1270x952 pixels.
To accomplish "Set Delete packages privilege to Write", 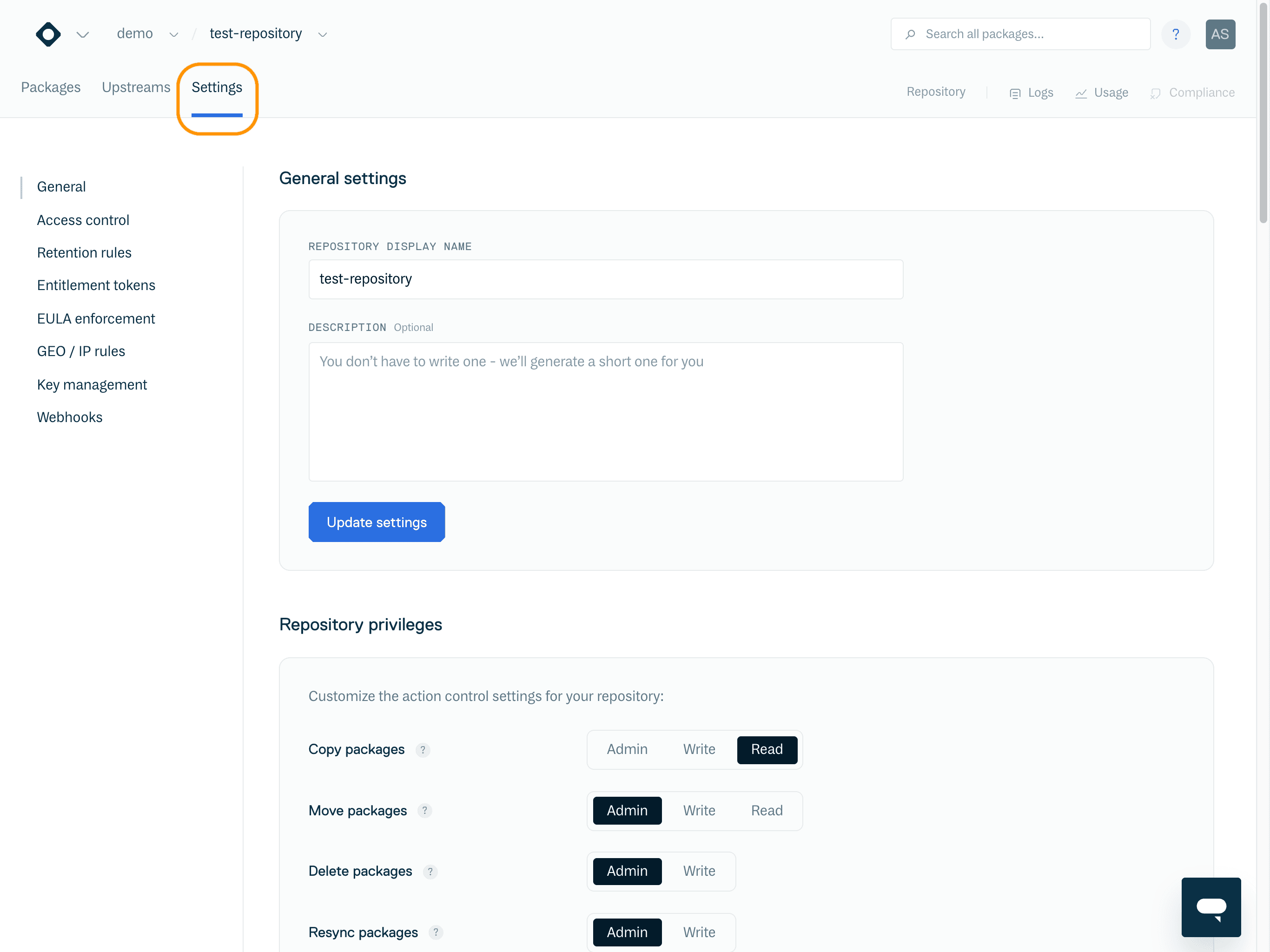I will tap(699, 871).
